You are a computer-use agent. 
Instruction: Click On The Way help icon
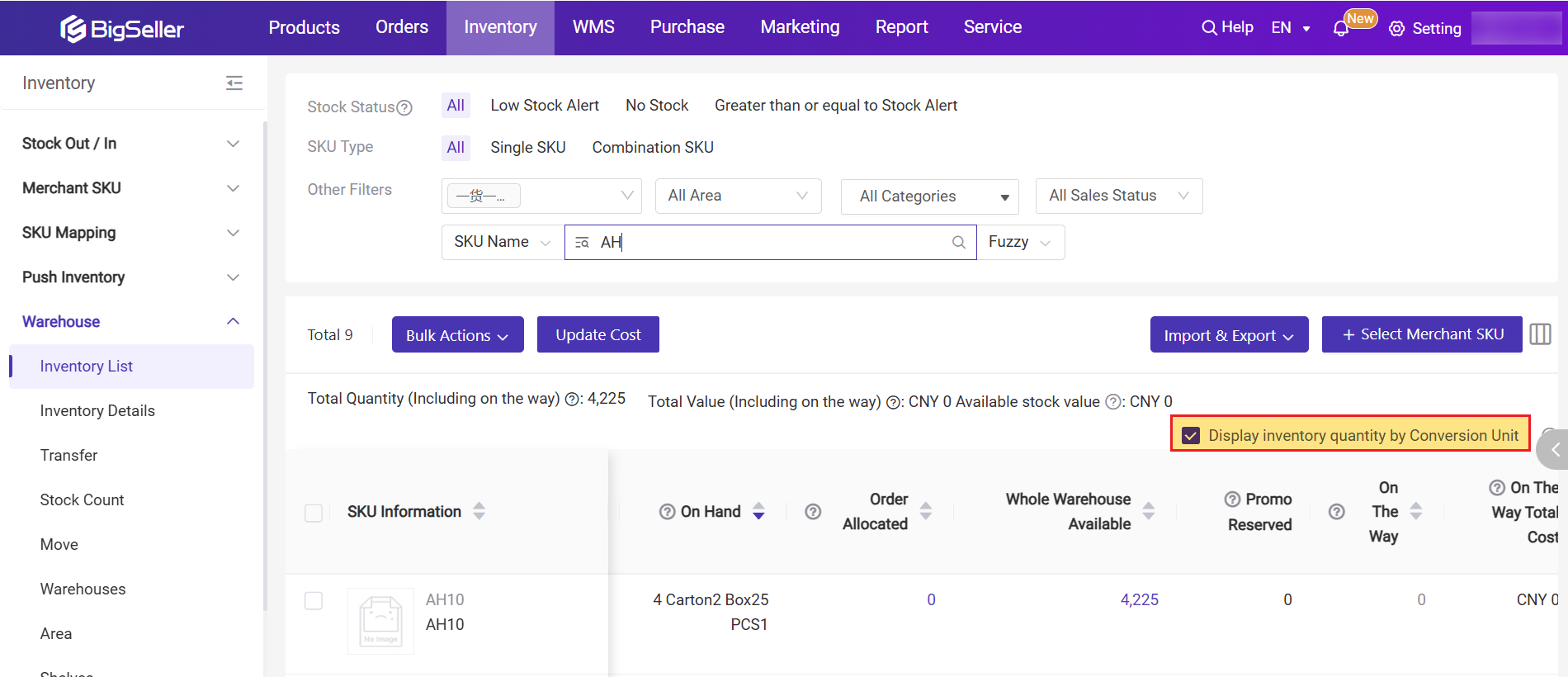[x=1337, y=512]
